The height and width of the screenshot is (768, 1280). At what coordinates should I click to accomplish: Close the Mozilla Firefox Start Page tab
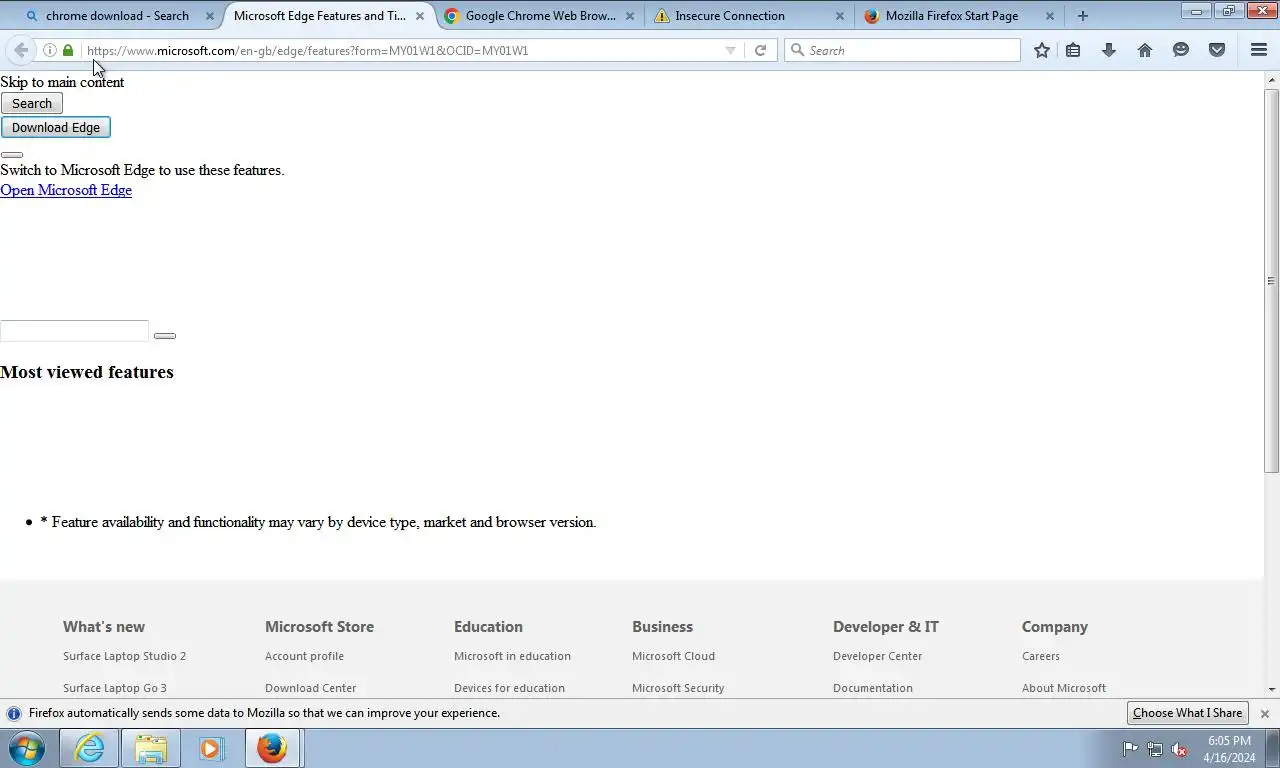coord(1050,16)
